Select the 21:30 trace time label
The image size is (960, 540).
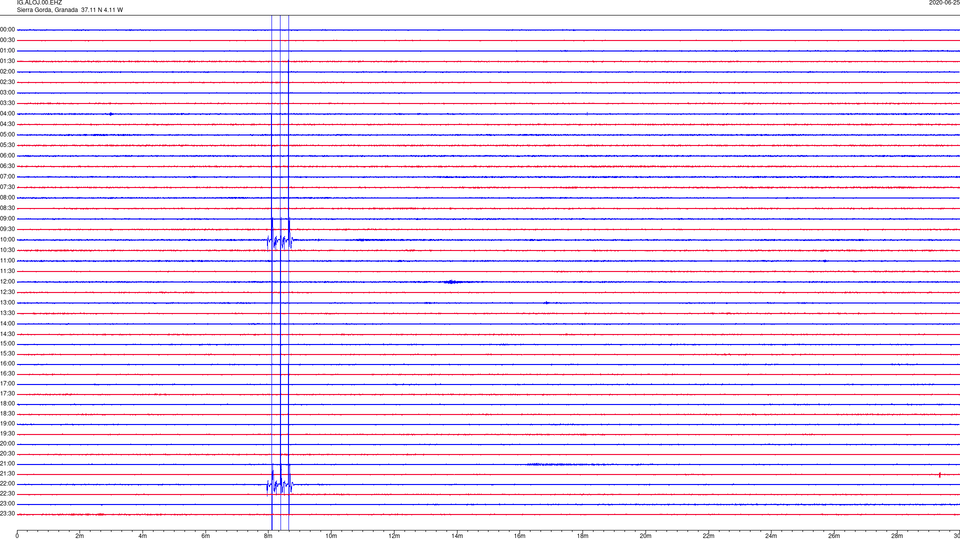7,474
